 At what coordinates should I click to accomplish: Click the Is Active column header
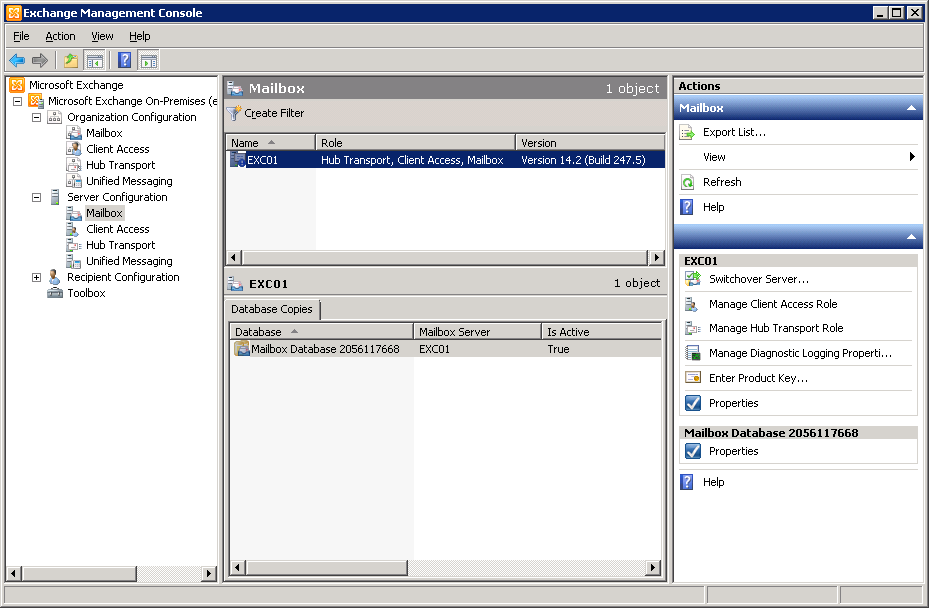tap(601, 332)
